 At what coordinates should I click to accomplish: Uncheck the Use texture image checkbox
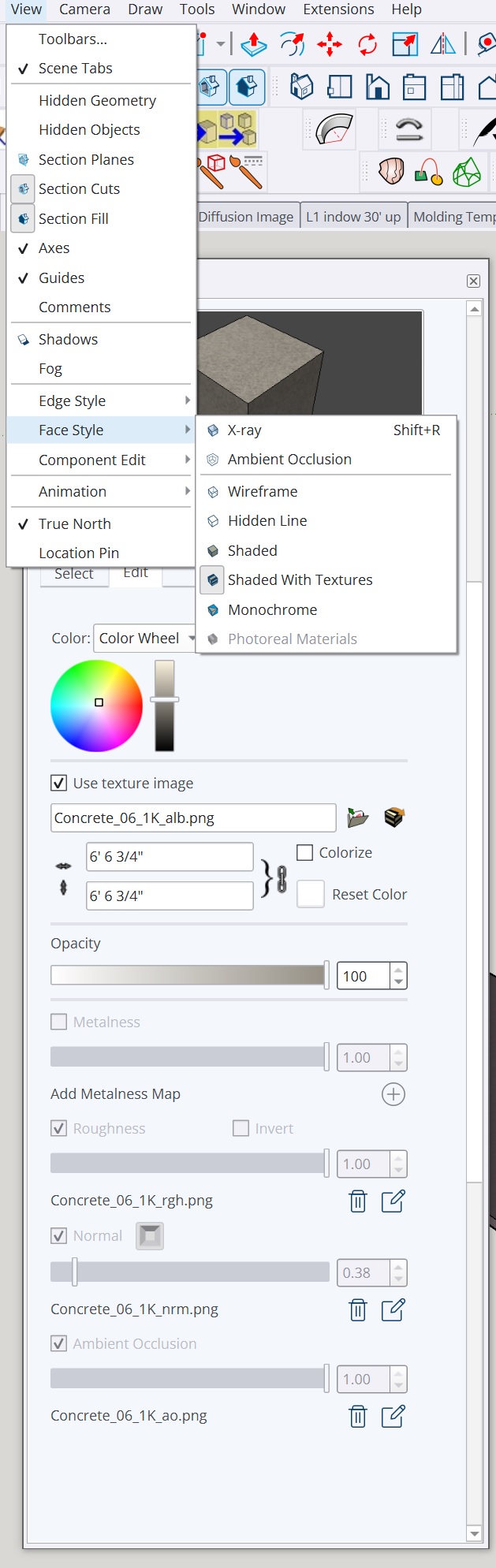[58, 783]
